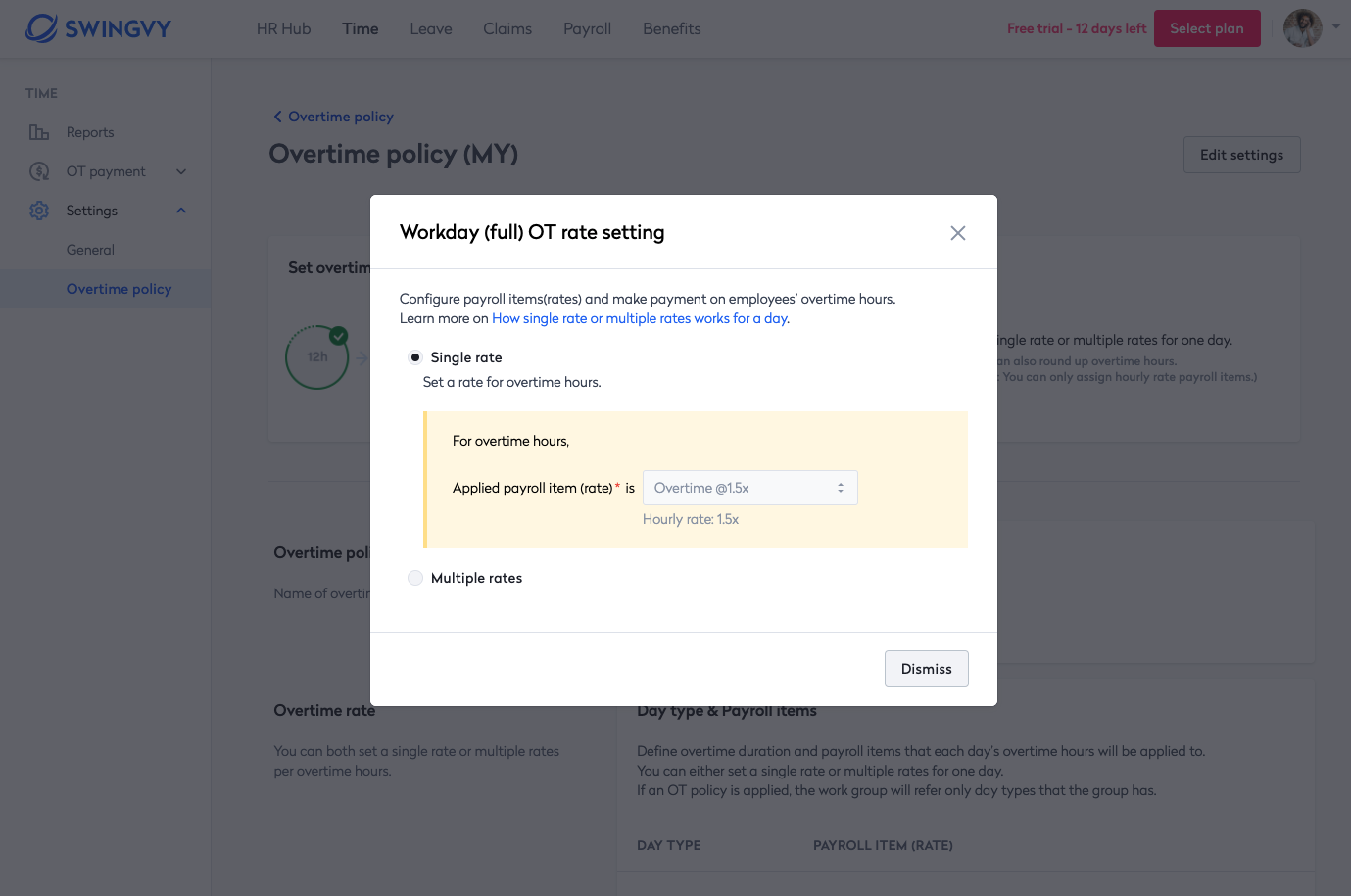
Task: Select Overtime policy in the sidebar
Action: (x=119, y=289)
